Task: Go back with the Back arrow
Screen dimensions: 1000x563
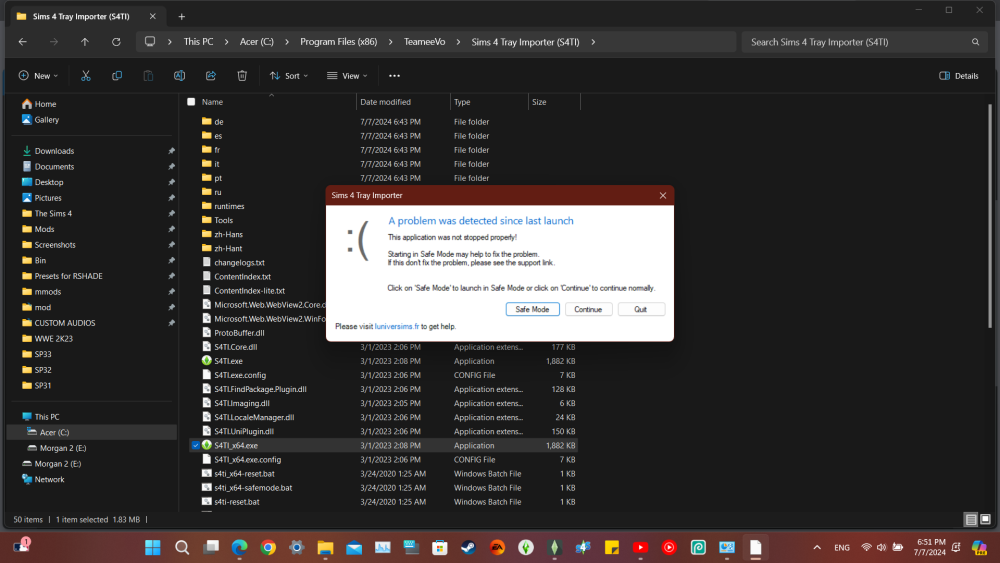Action: click(x=23, y=42)
